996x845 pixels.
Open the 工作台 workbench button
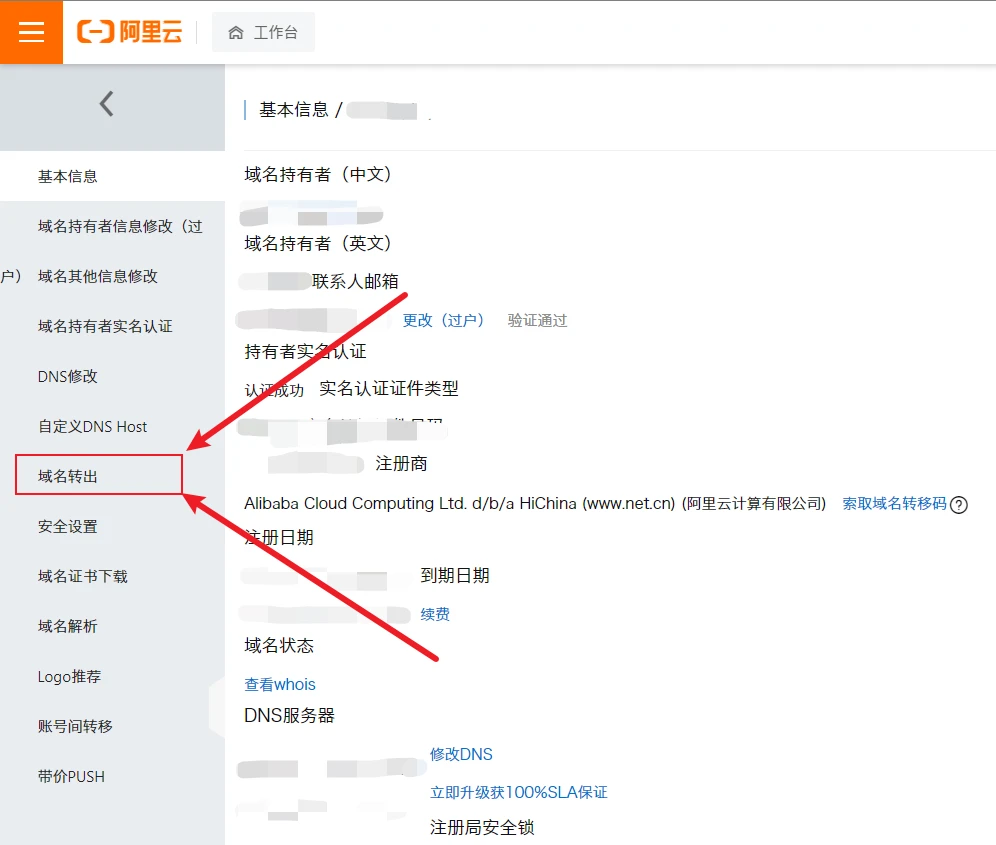pos(263,32)
